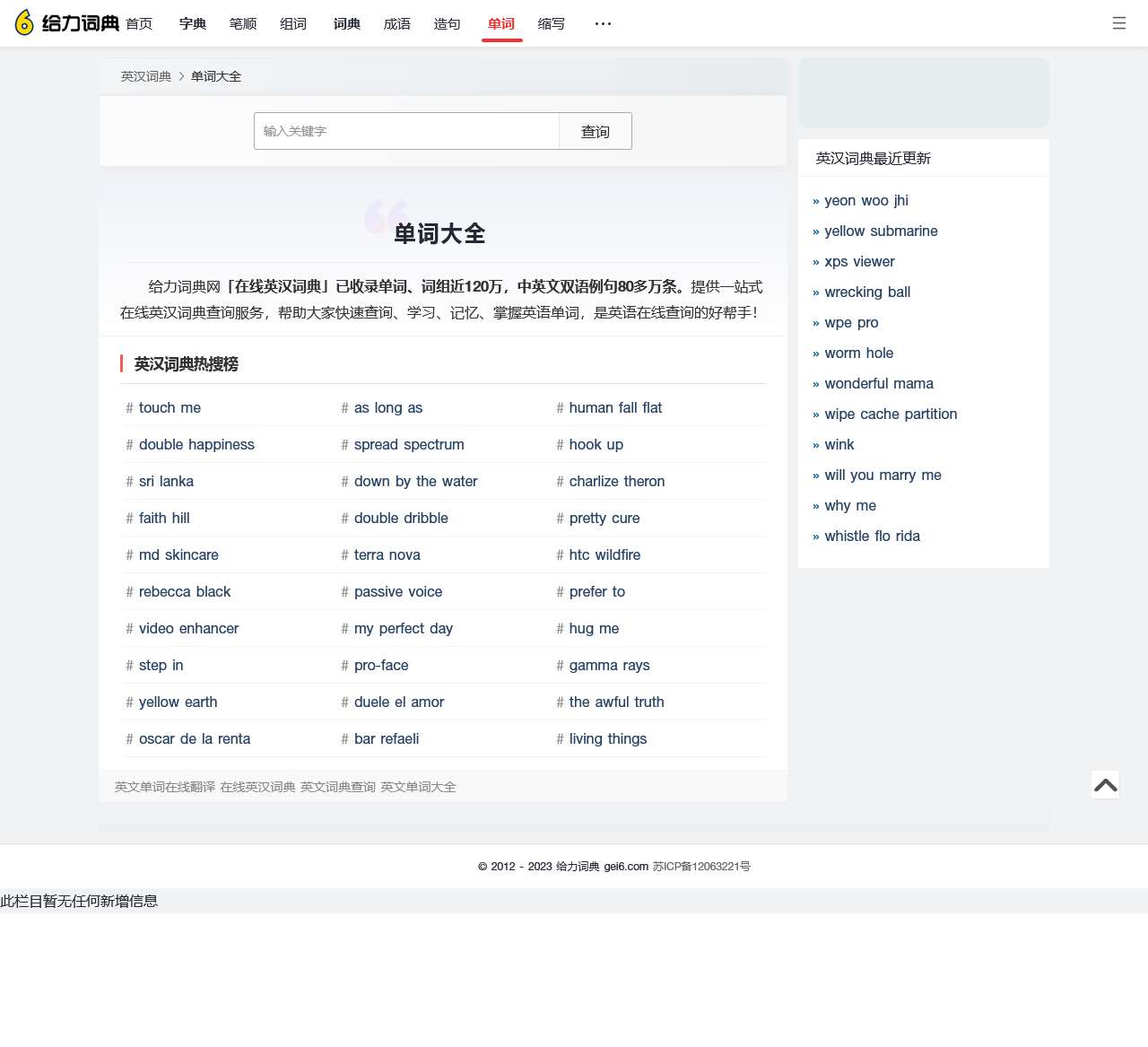The width and height of the screenshot is (1148, 1047).
Task: Switch to the 成语 nav tab
Action: click(397, 24)
